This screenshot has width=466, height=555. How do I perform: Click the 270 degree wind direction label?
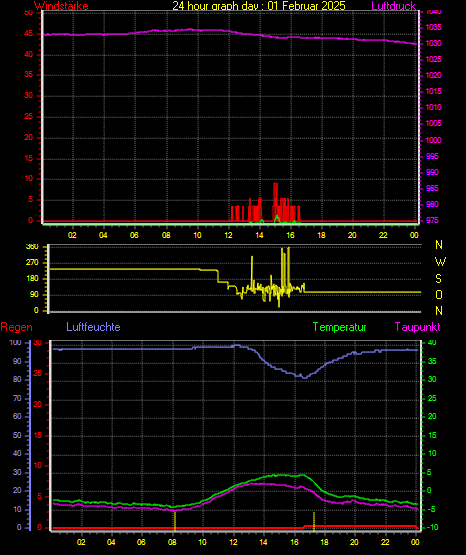point(32,263)
